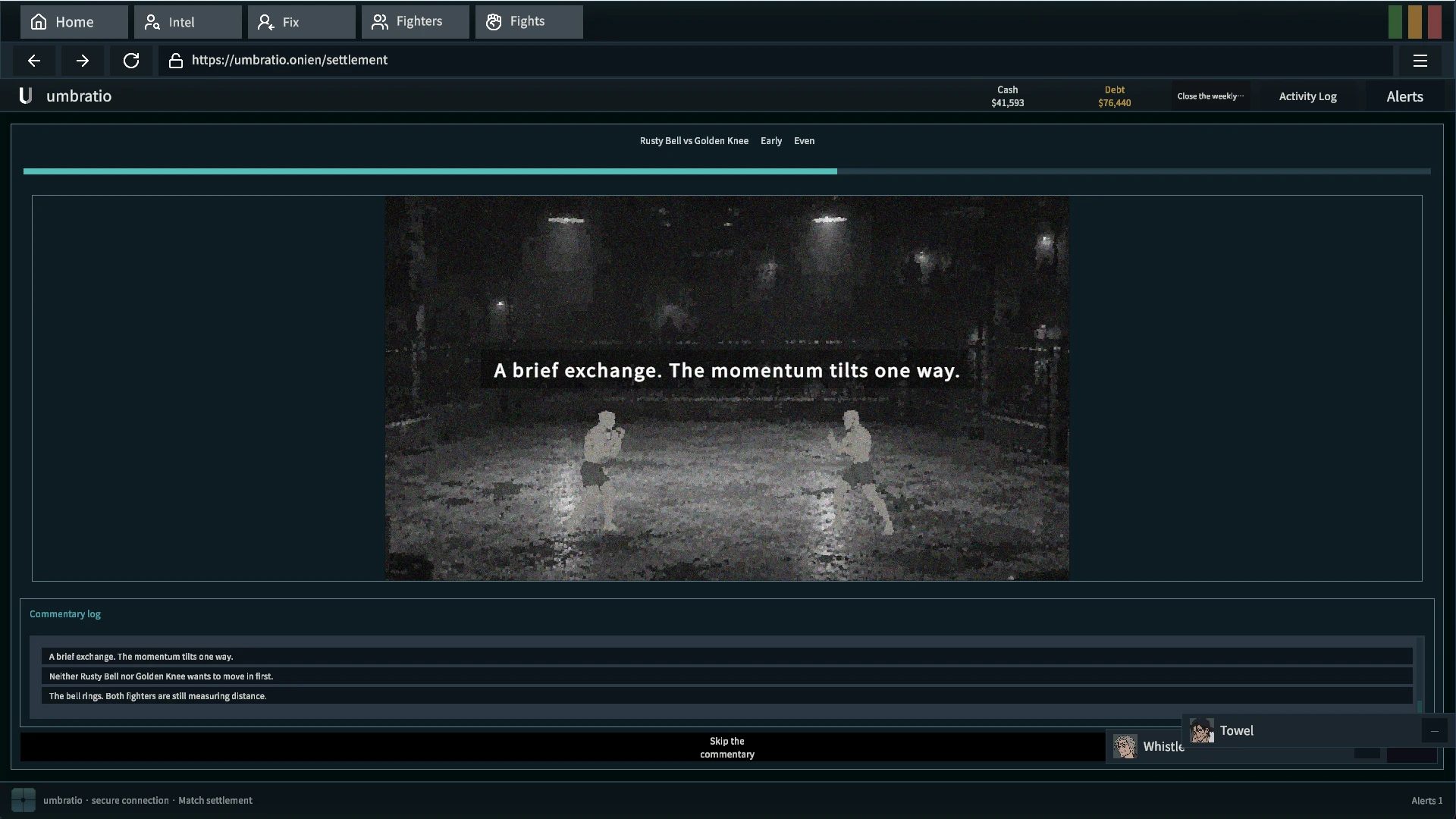Open Whistle's chat portrait
The height and width of the screenshot is (819, 1456).
1125,747
